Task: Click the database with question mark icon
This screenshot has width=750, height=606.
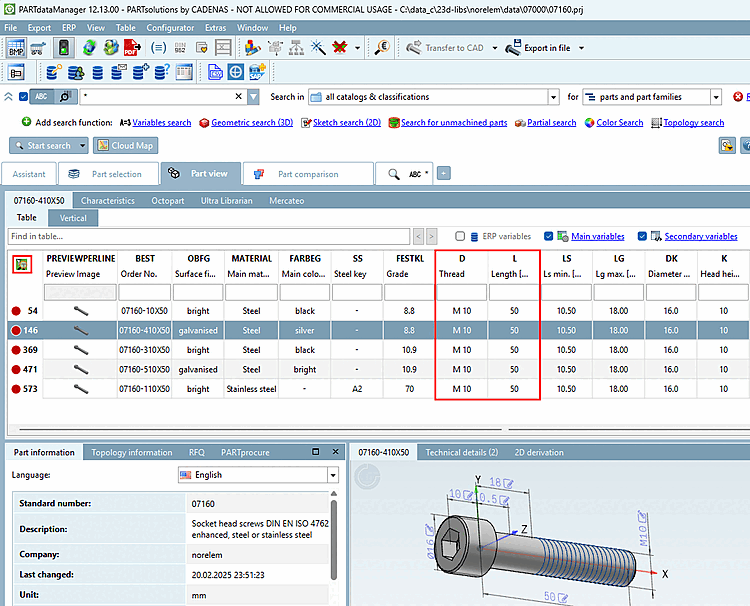Action: coord(162,72)
